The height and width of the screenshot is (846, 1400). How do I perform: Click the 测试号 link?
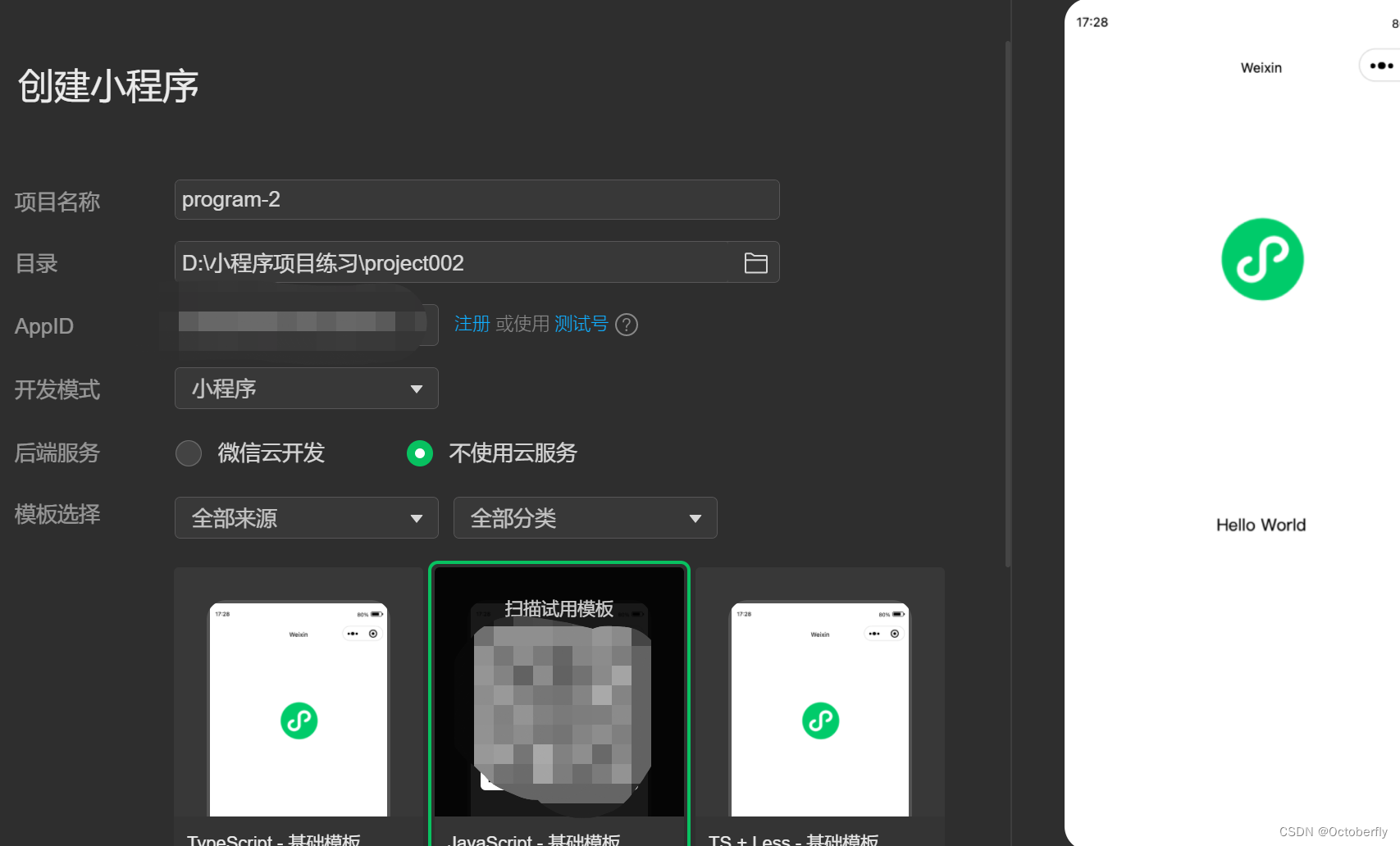tap(581, 325)
